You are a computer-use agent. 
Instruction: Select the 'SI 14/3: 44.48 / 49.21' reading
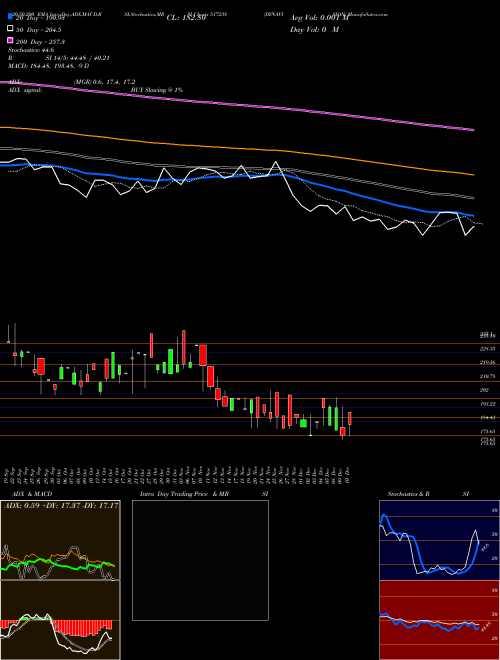click(78, 58)
